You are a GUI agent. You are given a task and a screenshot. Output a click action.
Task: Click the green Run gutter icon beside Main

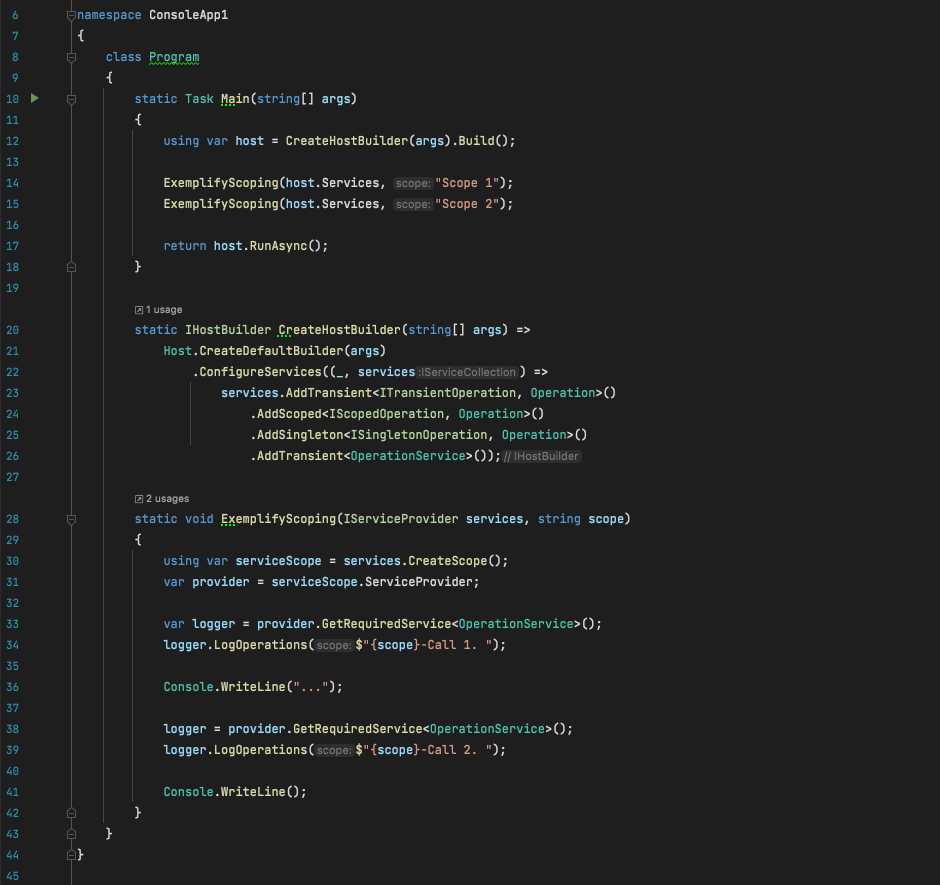pos(34,98)
